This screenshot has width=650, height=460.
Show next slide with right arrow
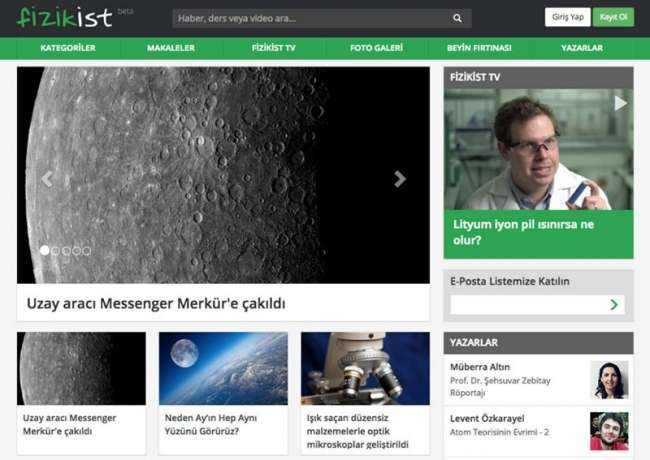point(400,179)
